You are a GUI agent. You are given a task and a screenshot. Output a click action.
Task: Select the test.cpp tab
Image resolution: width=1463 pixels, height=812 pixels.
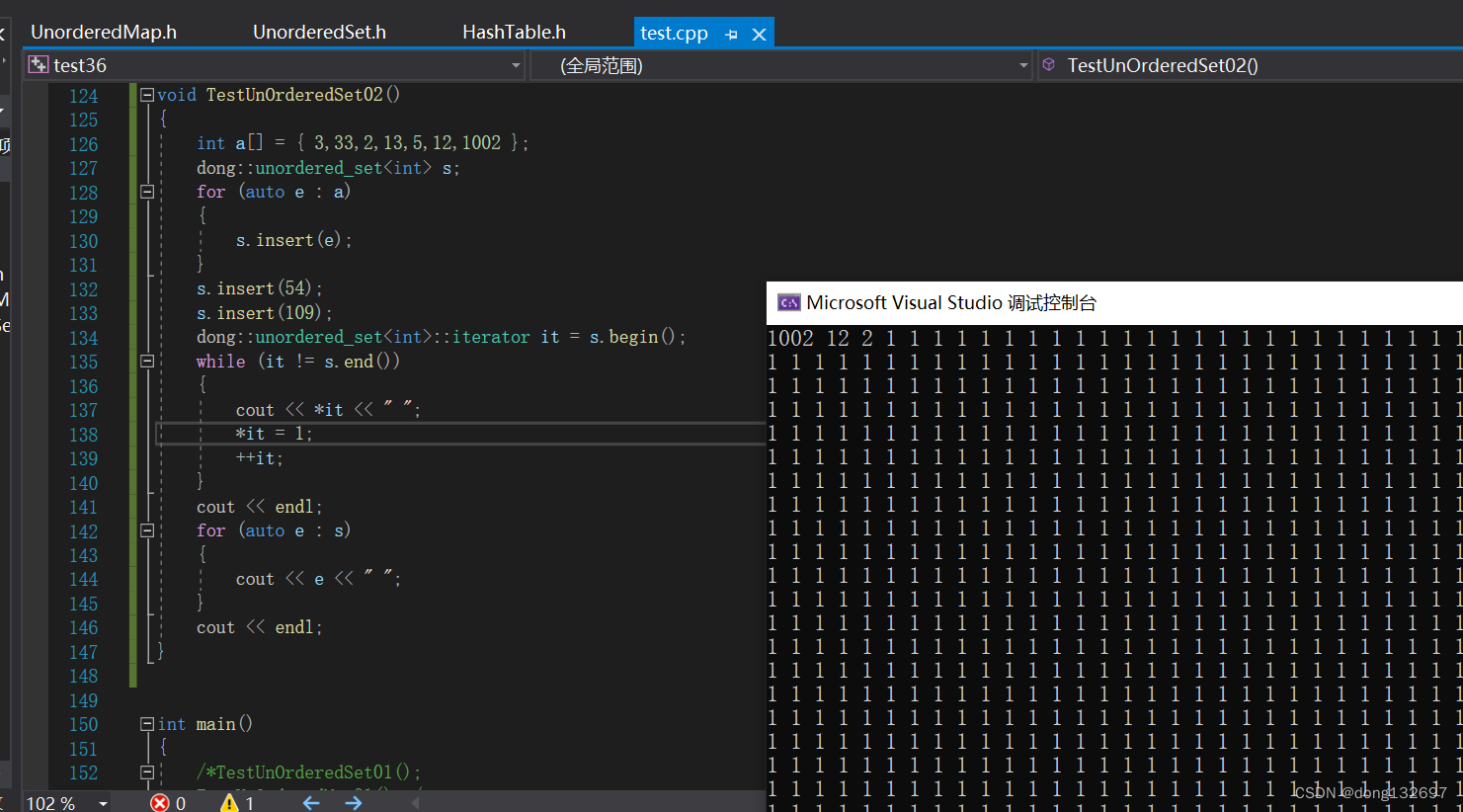(x=674, y=34)
